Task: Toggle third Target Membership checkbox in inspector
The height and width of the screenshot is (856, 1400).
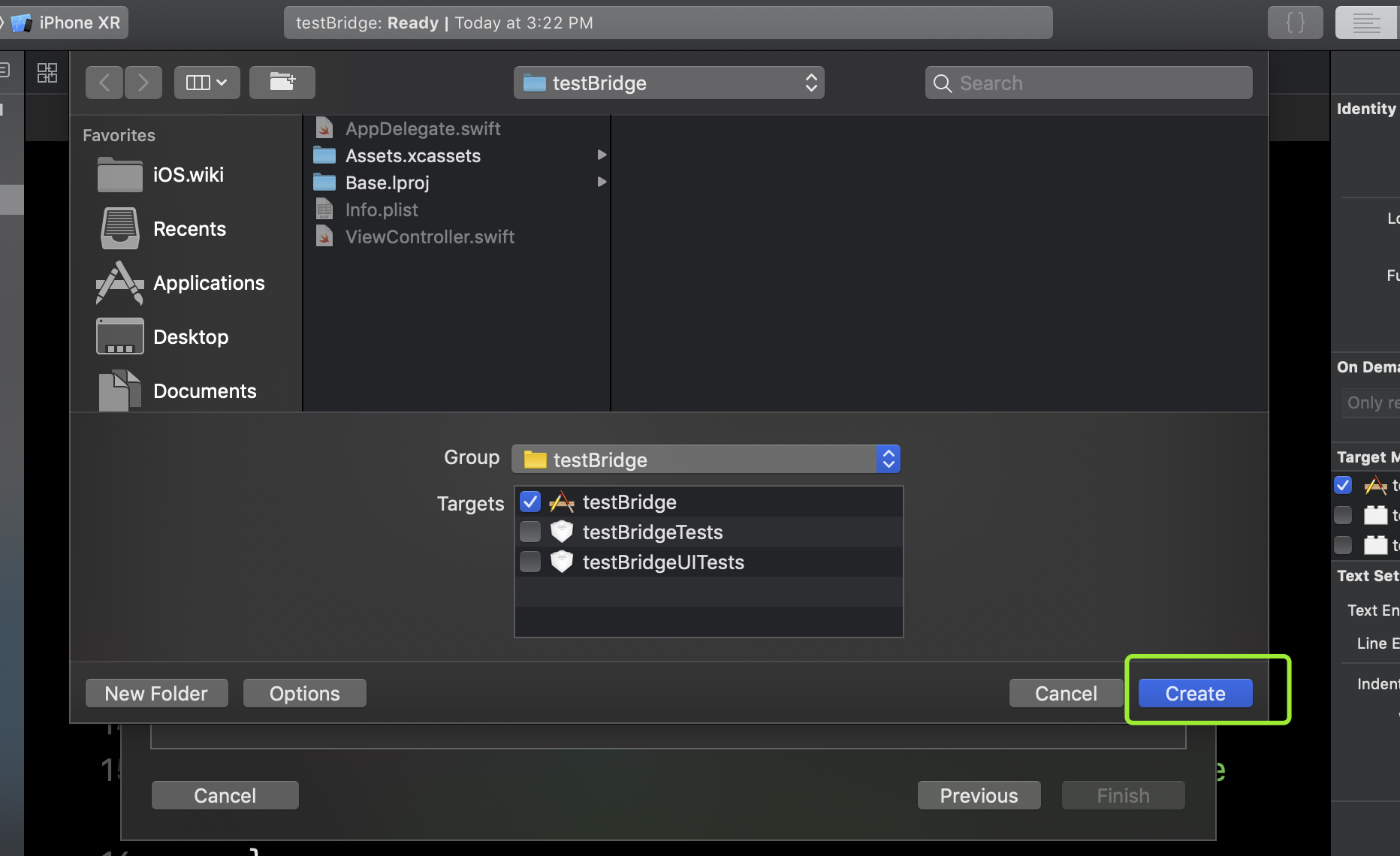Action: coord(1343,545)
